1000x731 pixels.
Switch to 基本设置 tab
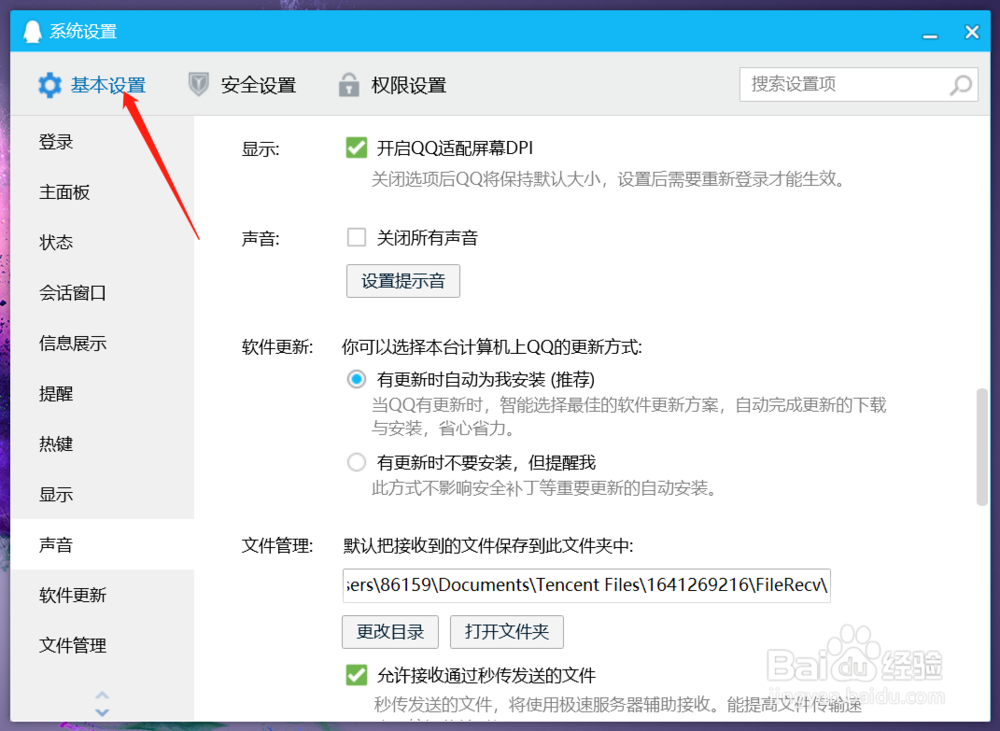tap(92, 85)
